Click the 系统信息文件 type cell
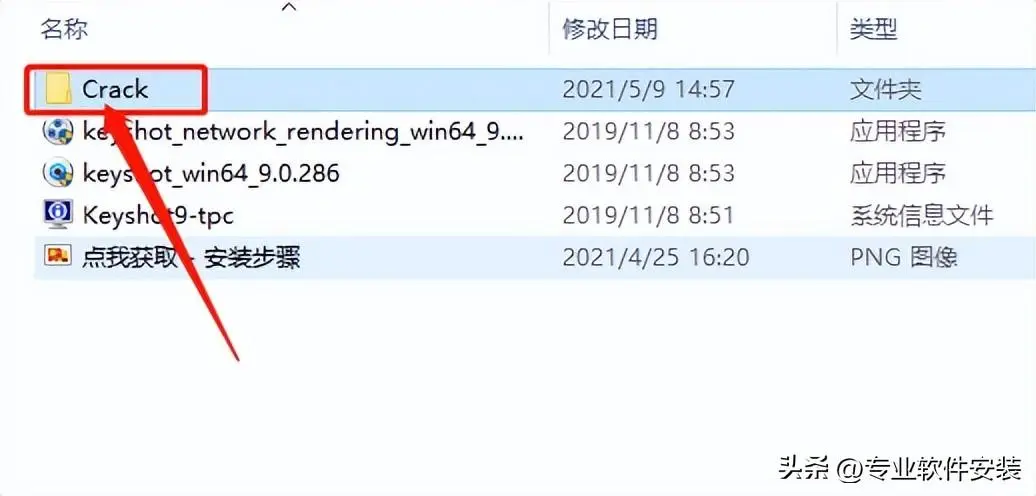The image size is (1036, 496). [922, 215]
